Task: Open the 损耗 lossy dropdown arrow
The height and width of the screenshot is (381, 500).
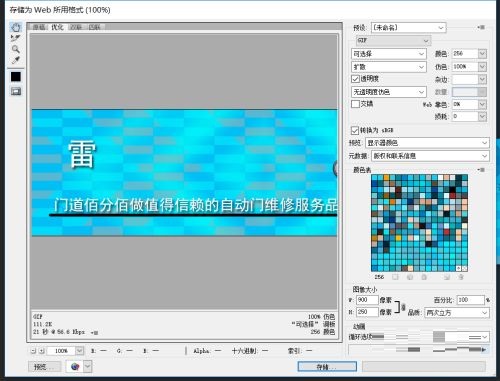Action: pyautogui.click(x=482, y=116)
